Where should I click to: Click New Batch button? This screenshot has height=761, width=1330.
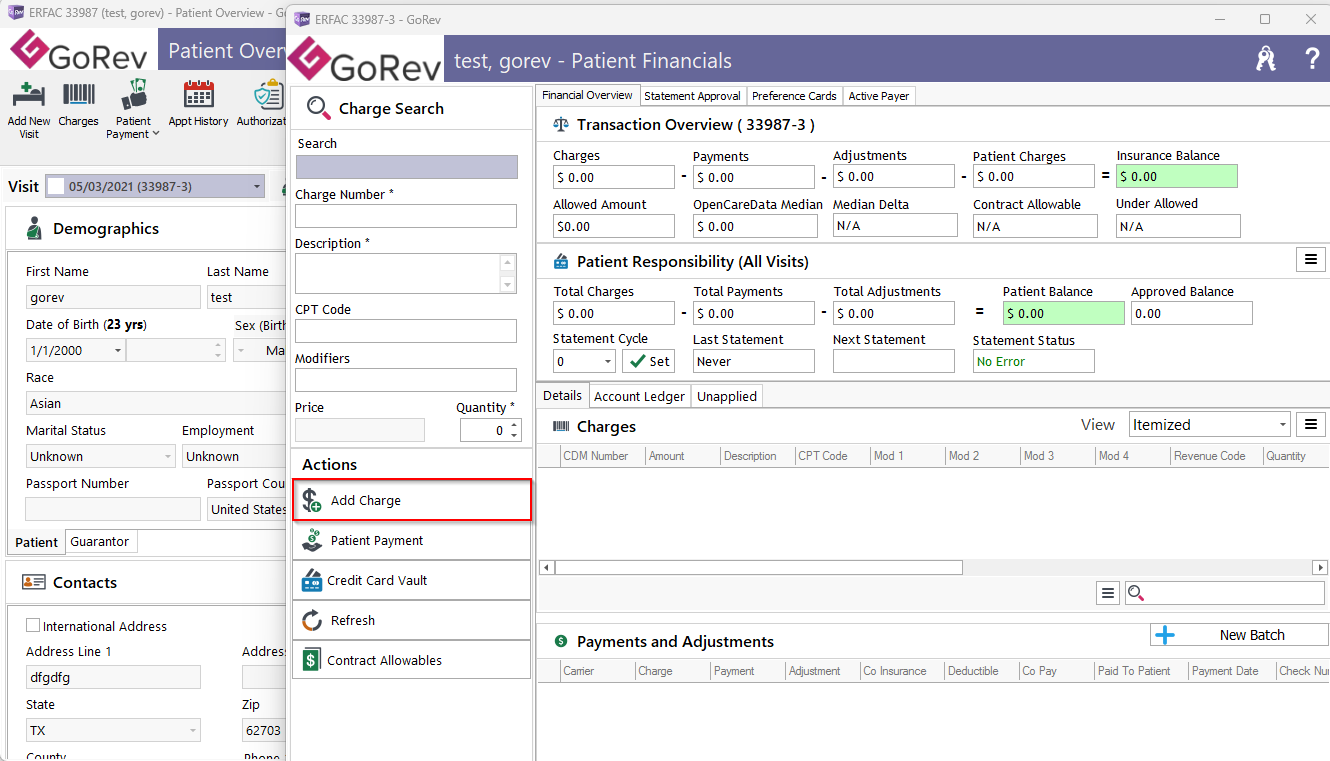[x=1239, y=635]
